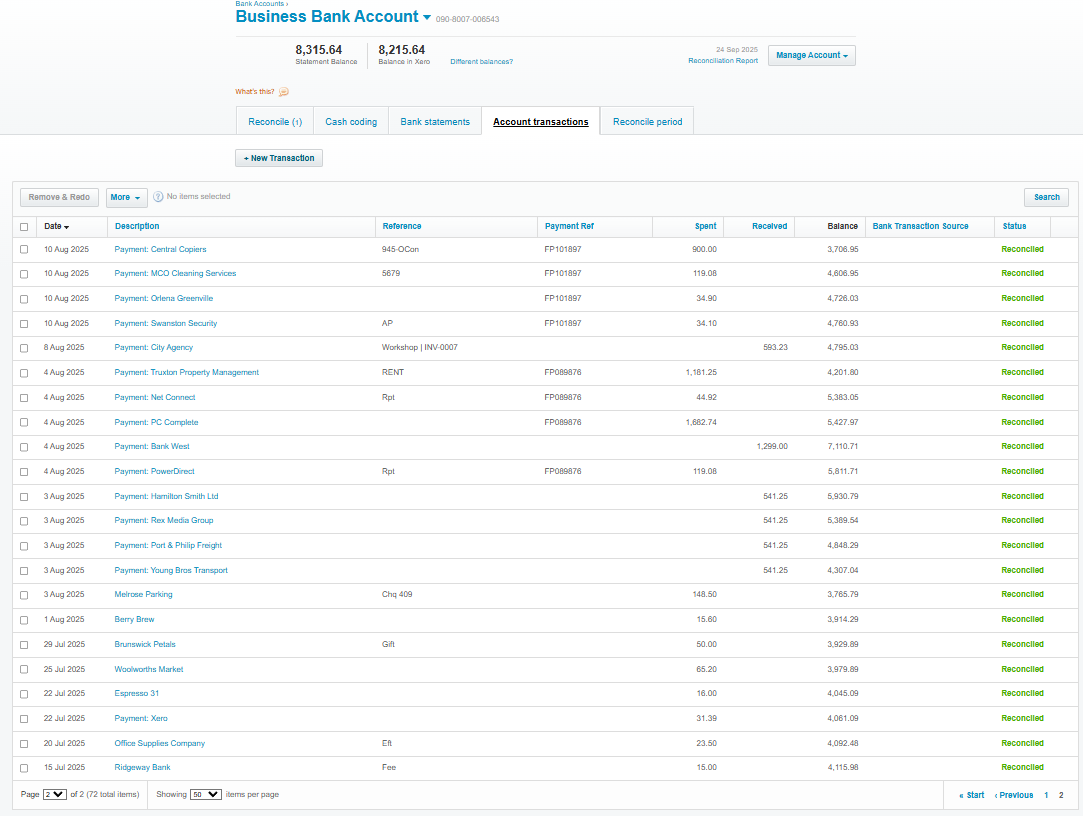
Task: Open the Reconcile period tab
Action: tap(647, 122)
